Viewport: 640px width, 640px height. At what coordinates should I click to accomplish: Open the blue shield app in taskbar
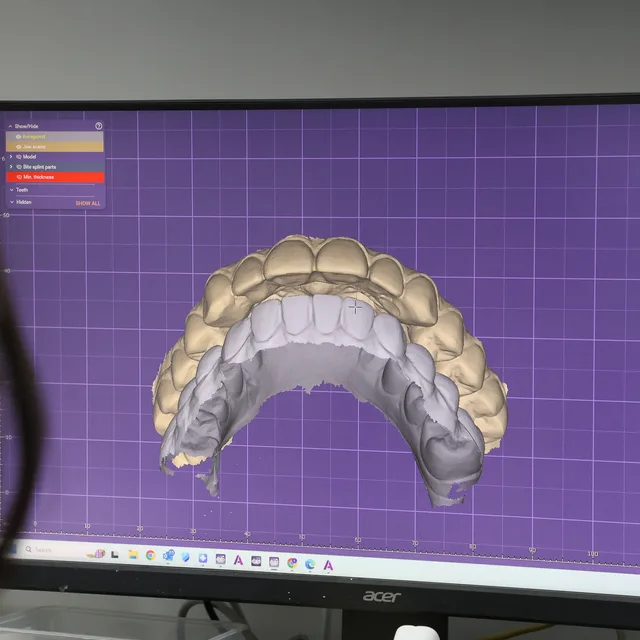pos(185,557)
